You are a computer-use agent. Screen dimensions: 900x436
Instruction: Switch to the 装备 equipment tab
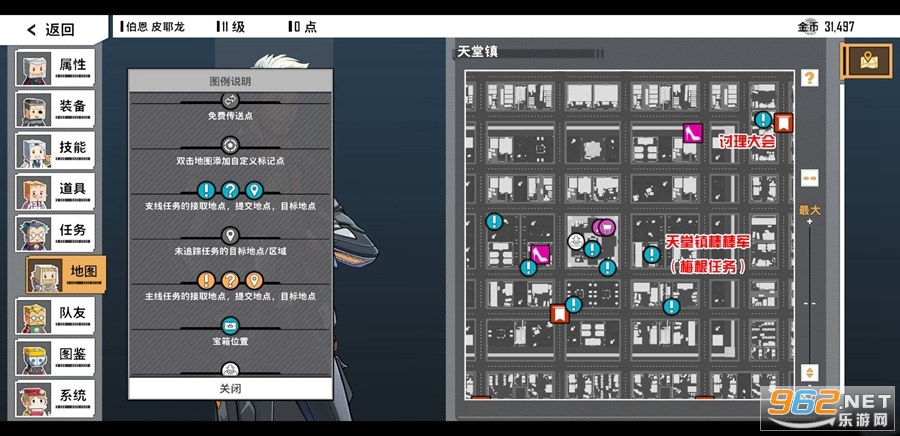click(55, 108)
